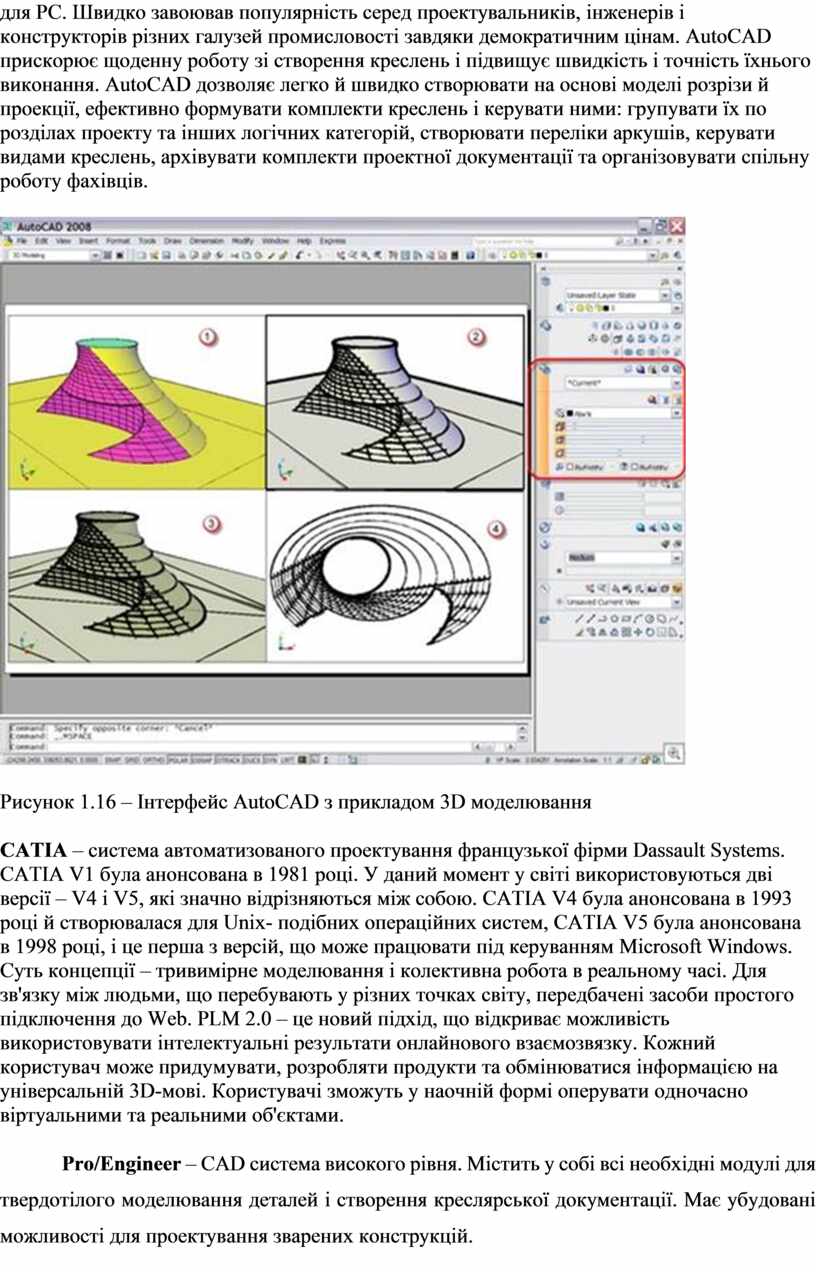Activate the viewport with the magenta shaded model
816x1272 pixels.
[x=137, y=402]
